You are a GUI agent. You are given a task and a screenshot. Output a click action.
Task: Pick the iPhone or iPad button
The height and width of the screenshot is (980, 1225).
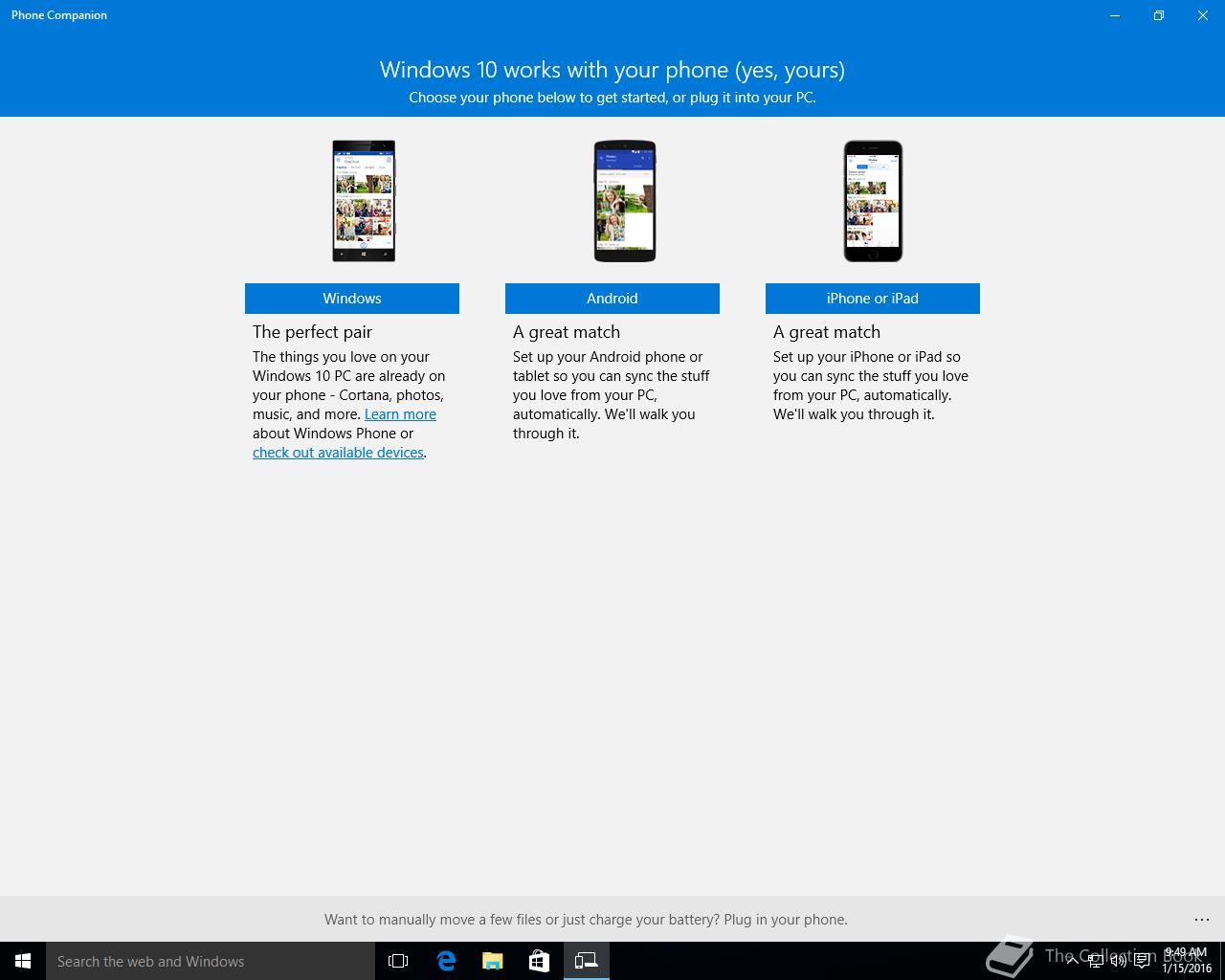click(x=873, y=299)
